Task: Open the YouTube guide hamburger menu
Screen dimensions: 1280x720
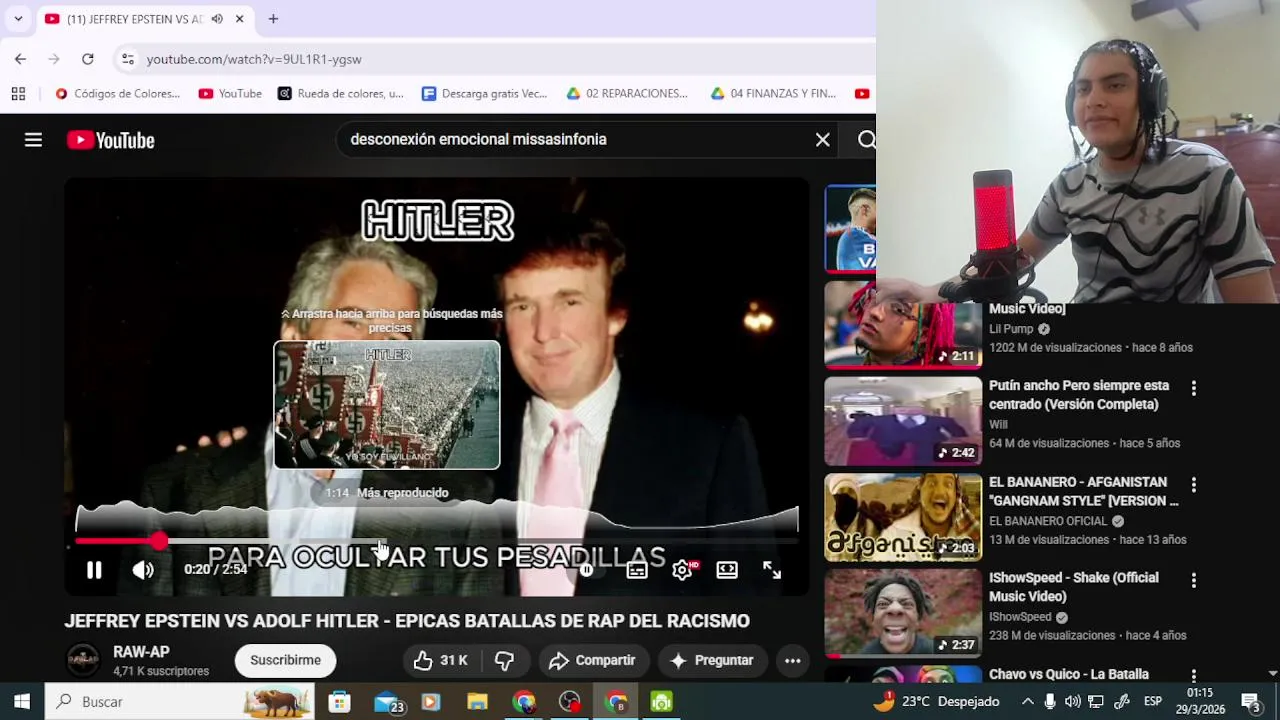Action: [x=33, y=140]
